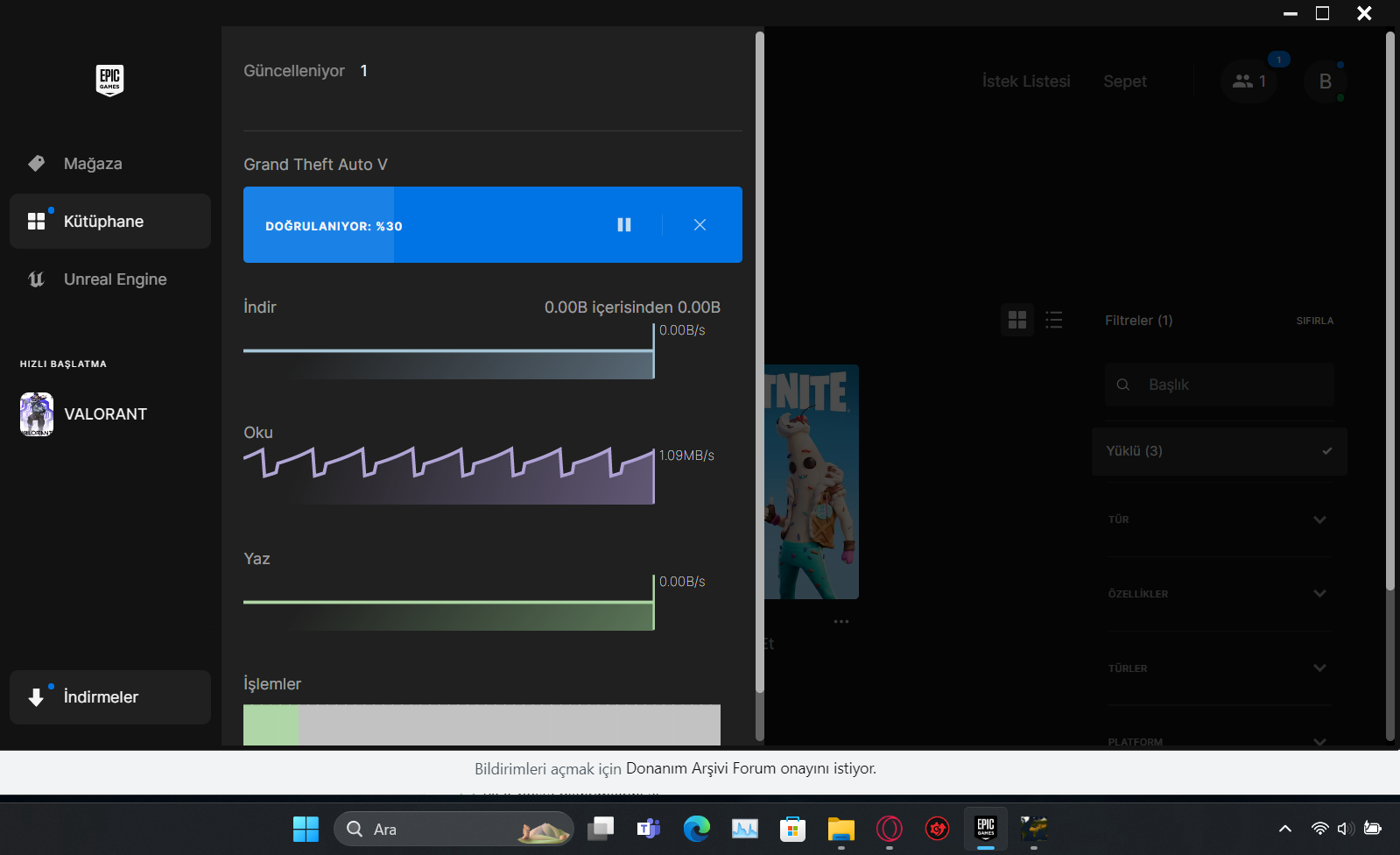Click the Yaz write speed graph
The image size is (1400, 855).
coord(448,604)
